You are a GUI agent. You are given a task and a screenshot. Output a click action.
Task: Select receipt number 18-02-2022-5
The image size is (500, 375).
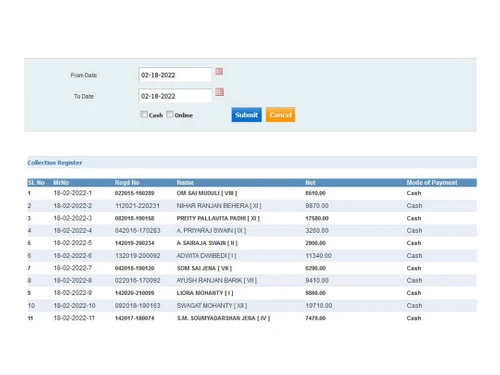click(73, 243)
